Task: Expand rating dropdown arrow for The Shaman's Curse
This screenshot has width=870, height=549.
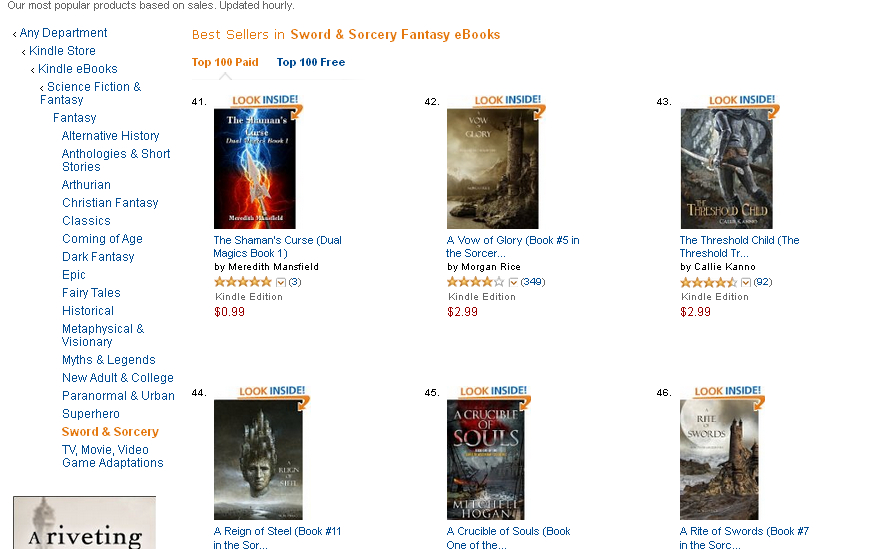Action: coord(281,283)
